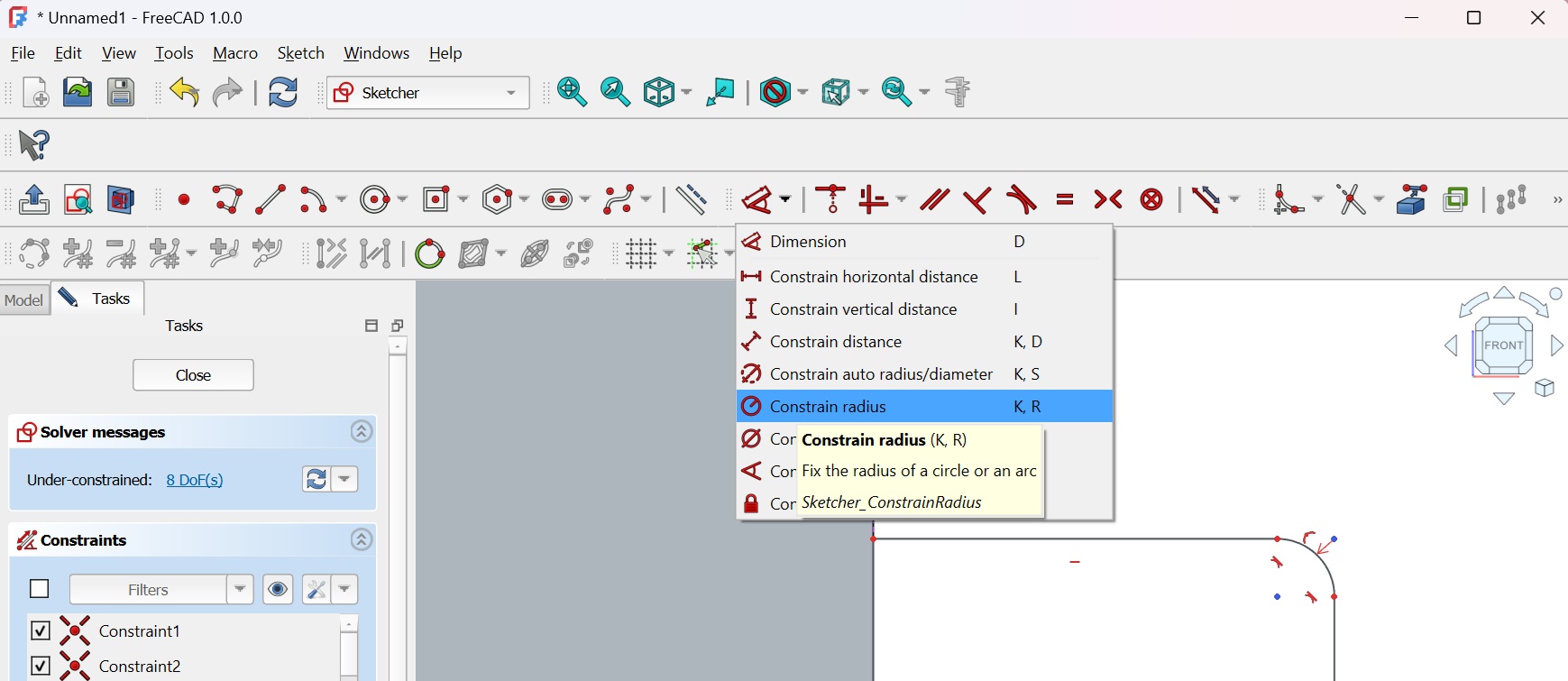
Task: Click the Save document icon
Action: [121, 92]
